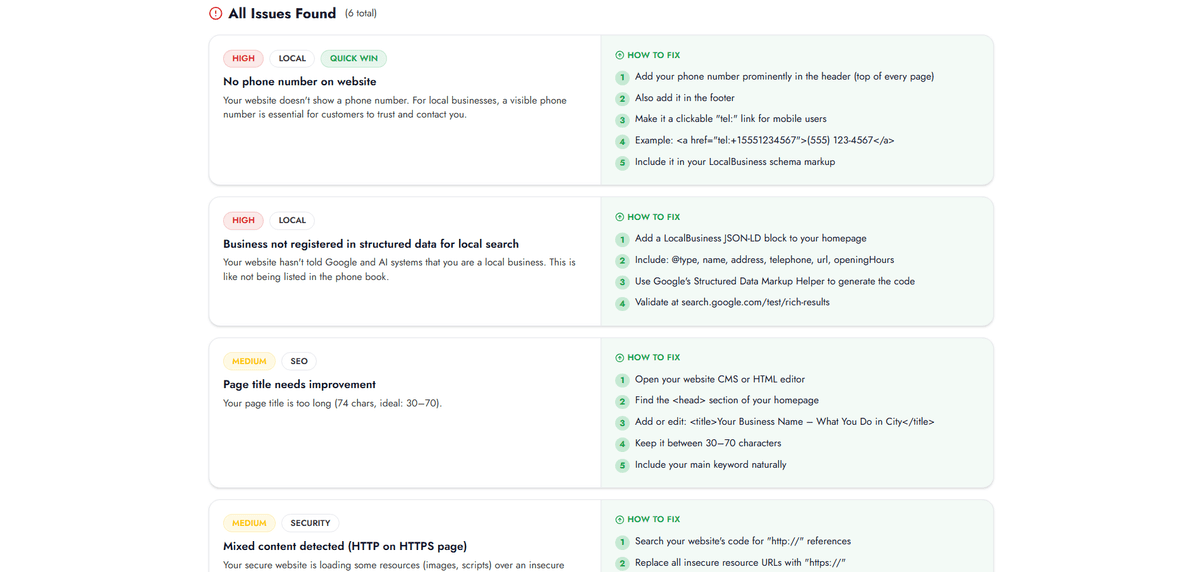Click the Business not registered in structured data title
This screenshot has height=572, width=1200.
[x=371, y=244]
